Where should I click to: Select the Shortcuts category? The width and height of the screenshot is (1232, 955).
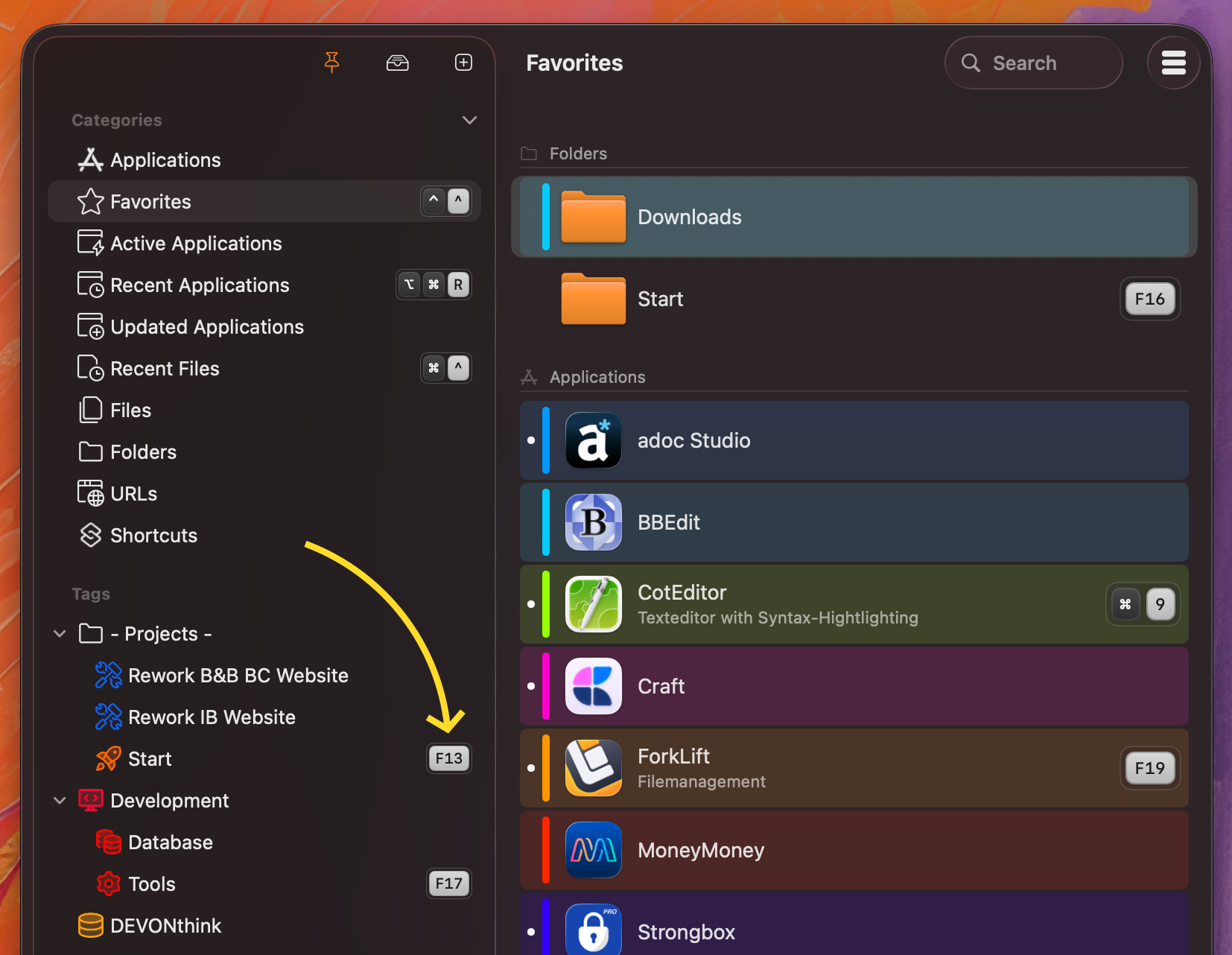153,536
